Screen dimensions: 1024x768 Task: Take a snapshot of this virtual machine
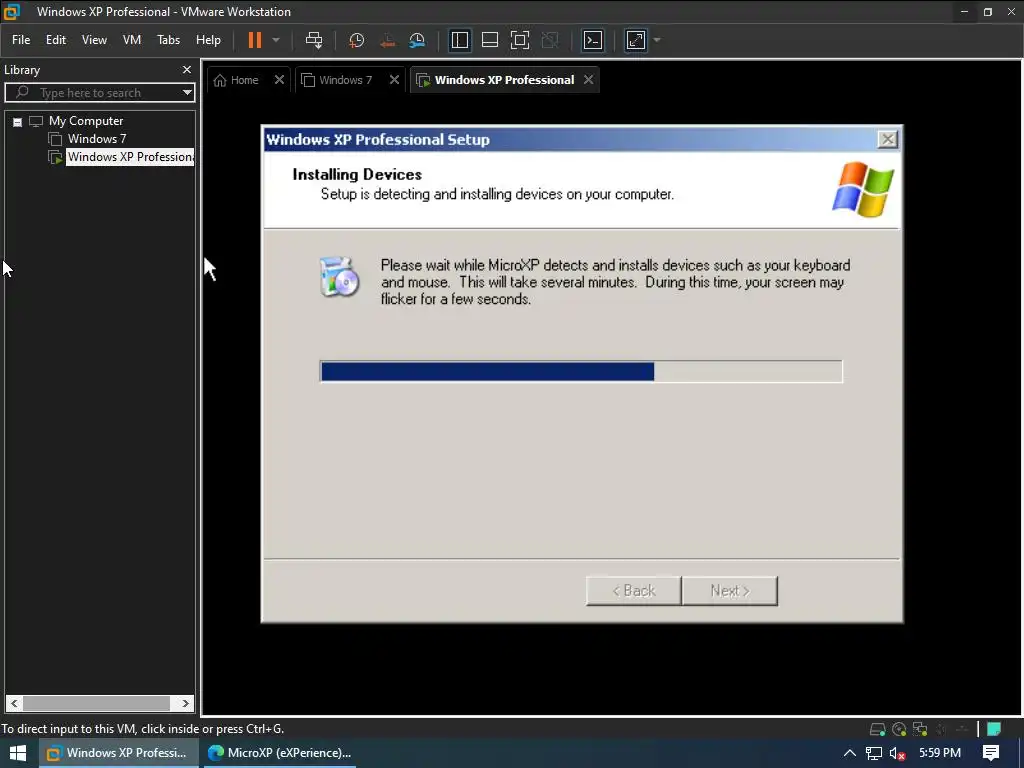point(357,40)
